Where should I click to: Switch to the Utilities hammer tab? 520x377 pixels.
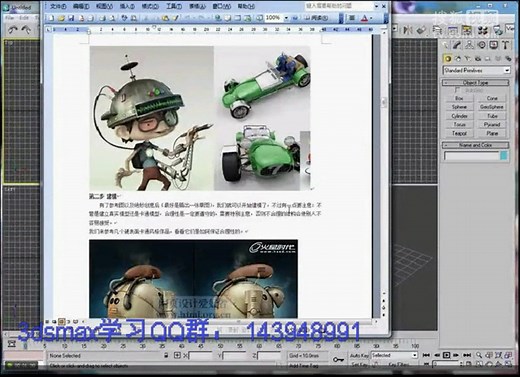(505, 45)
